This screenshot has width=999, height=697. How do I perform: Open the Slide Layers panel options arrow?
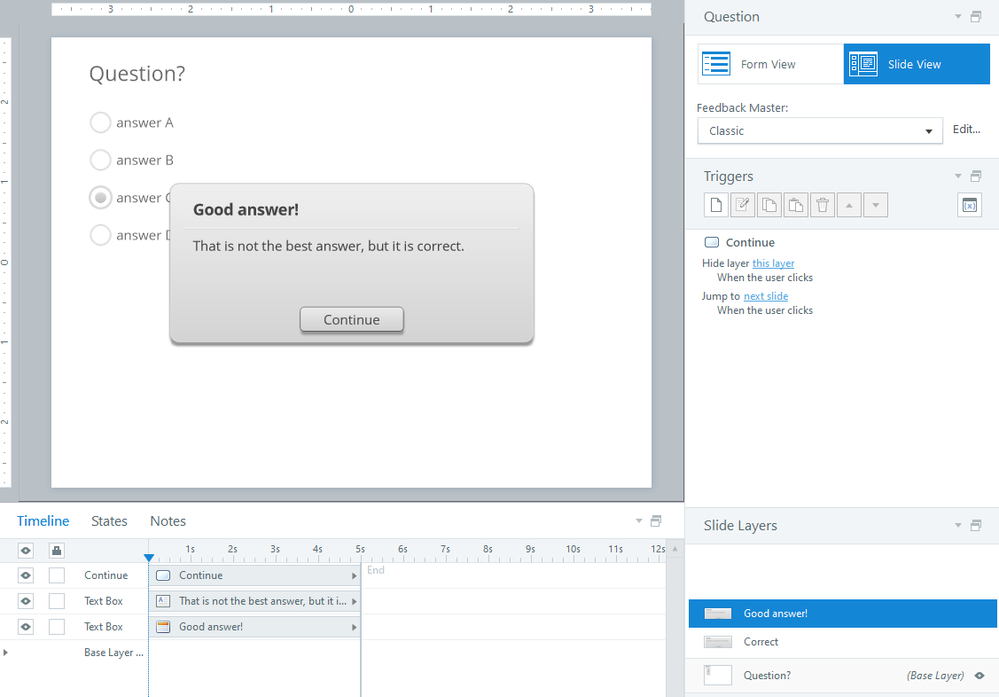(x=958, y=526)
